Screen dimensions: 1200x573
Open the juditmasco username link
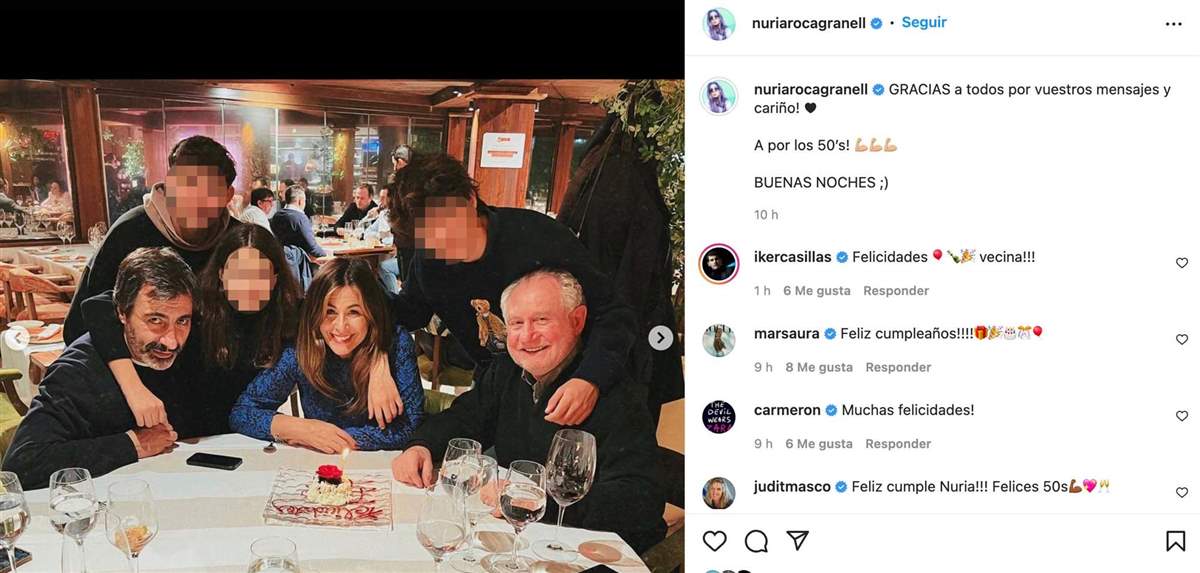pos(792,487)
